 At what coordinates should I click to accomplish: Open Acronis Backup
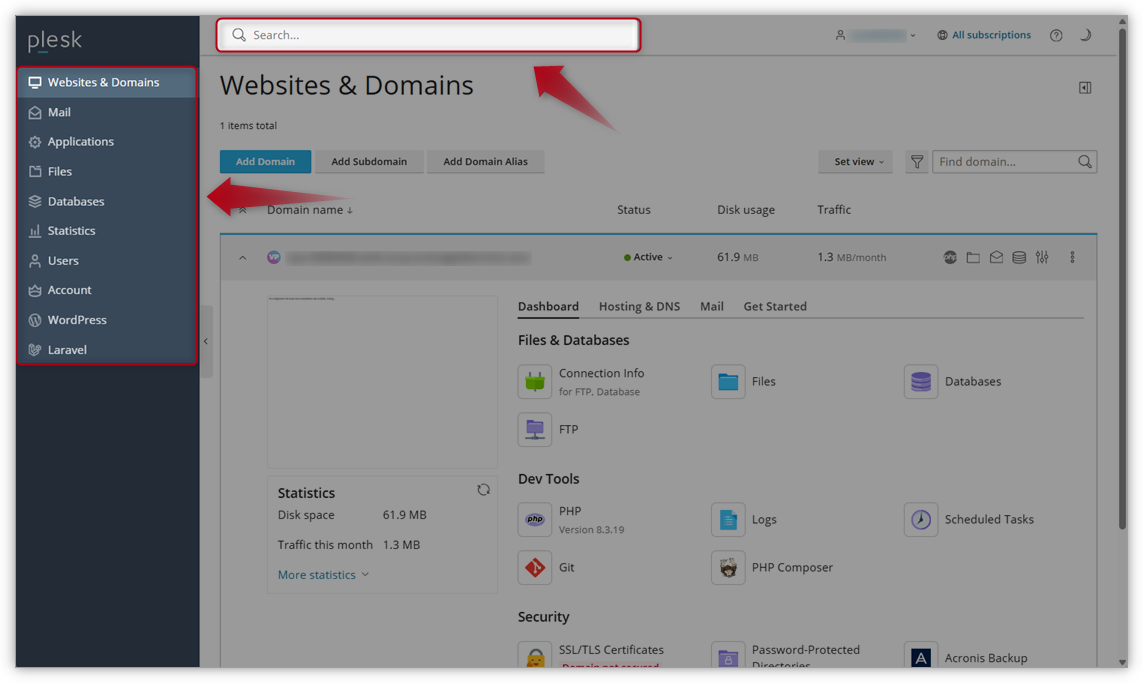click(x=987, y=657)
